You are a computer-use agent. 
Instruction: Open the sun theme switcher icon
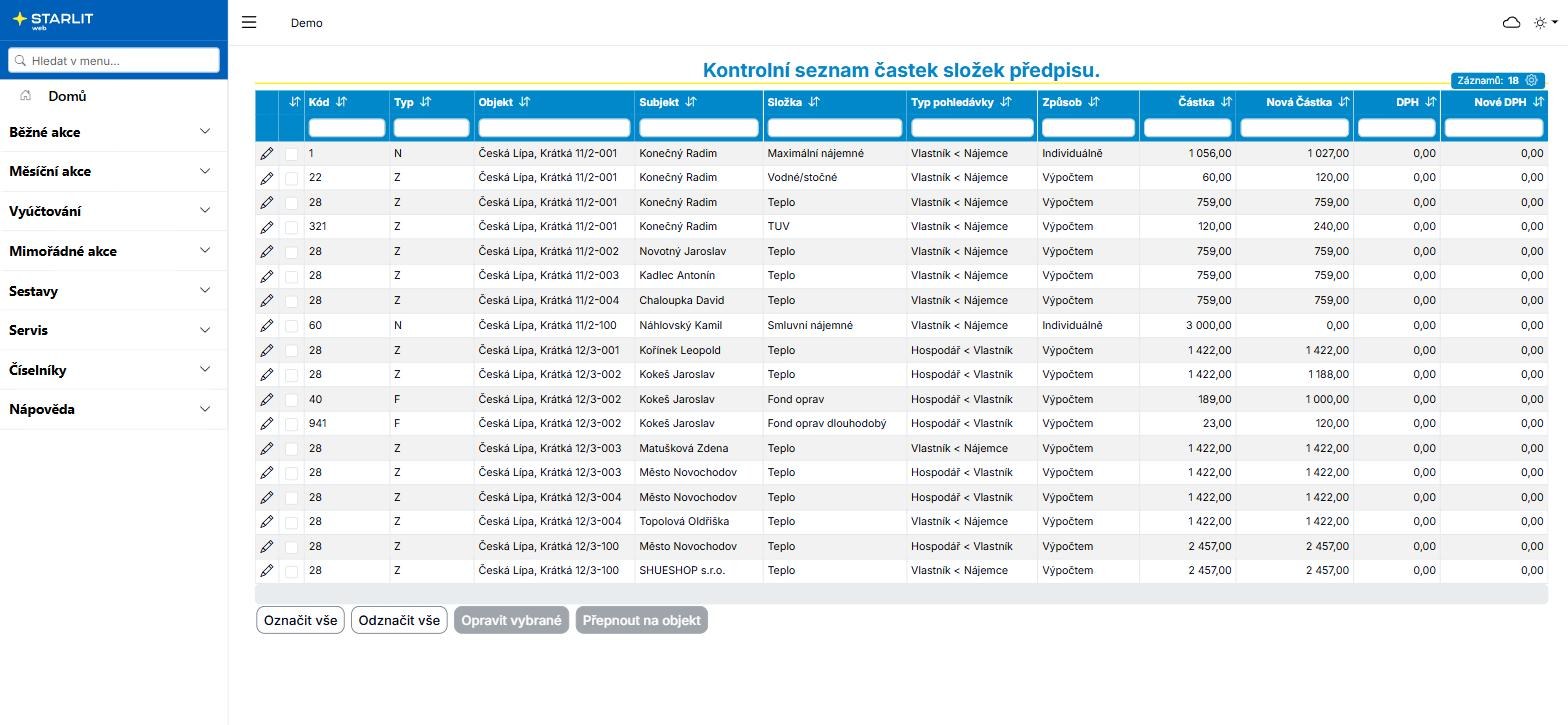(x=1545, y=22)
